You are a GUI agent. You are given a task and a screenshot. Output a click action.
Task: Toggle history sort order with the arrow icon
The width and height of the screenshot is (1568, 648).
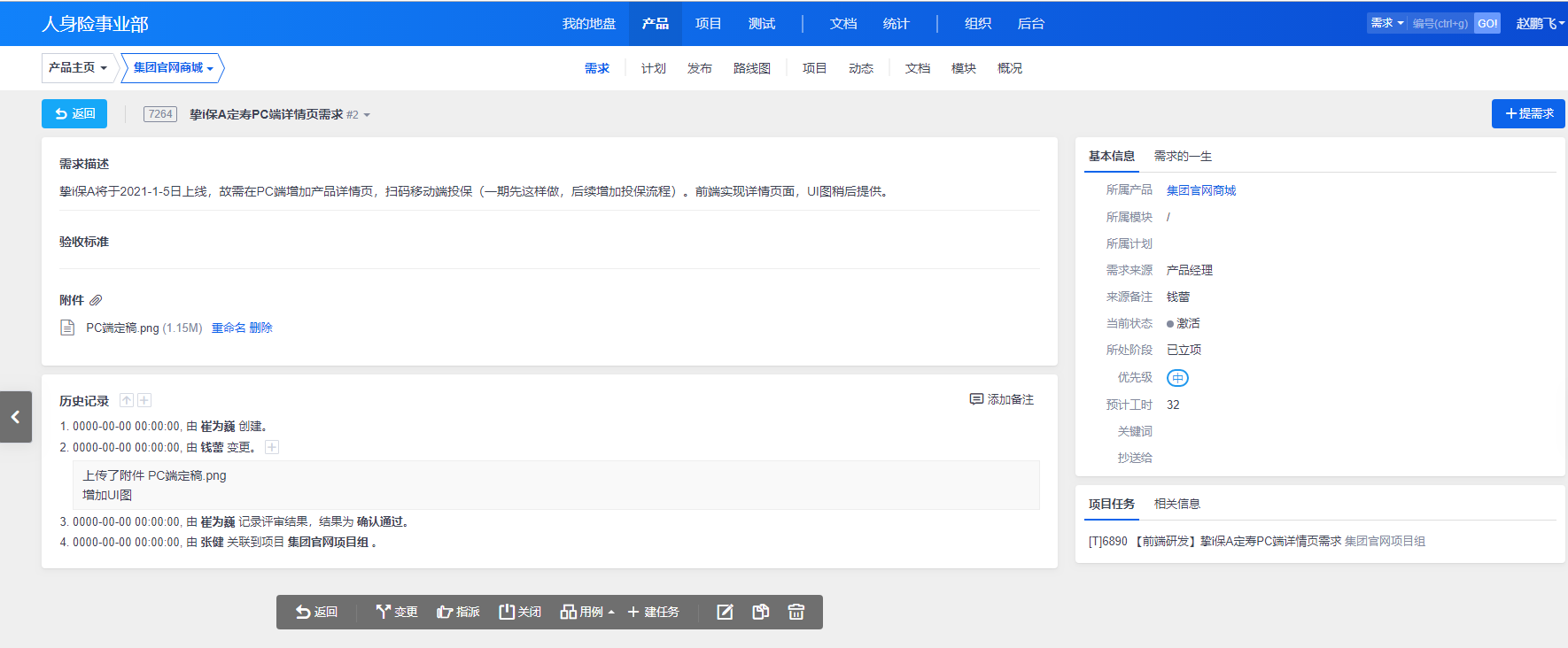click(127, 400)
